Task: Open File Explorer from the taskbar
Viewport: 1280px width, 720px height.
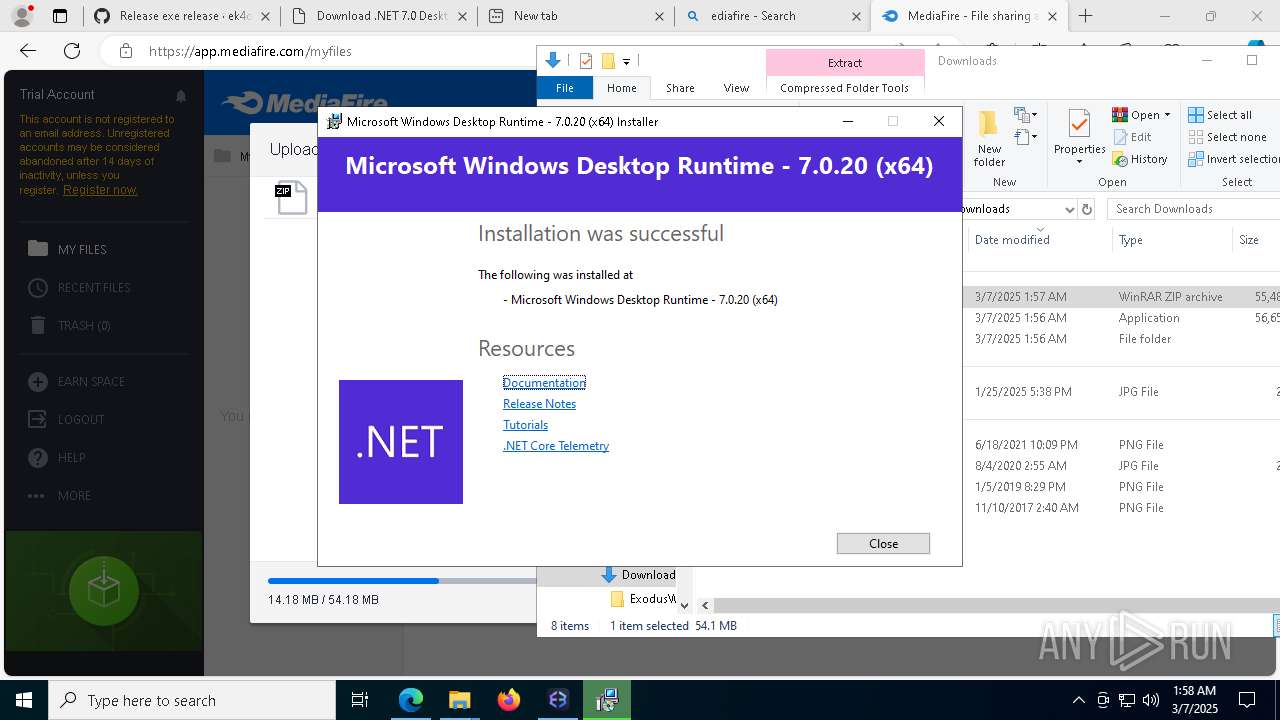Action: click(x=459, y=700)
